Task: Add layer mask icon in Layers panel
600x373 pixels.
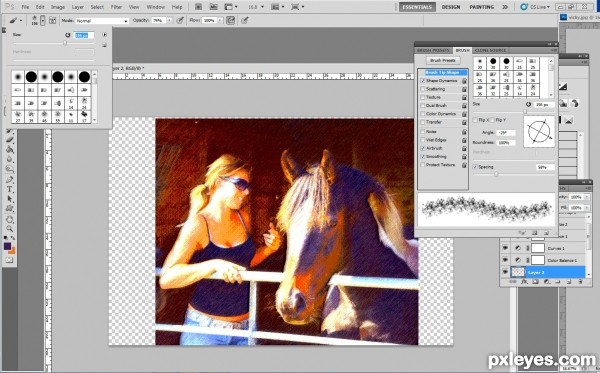Action: coord(535,282)
